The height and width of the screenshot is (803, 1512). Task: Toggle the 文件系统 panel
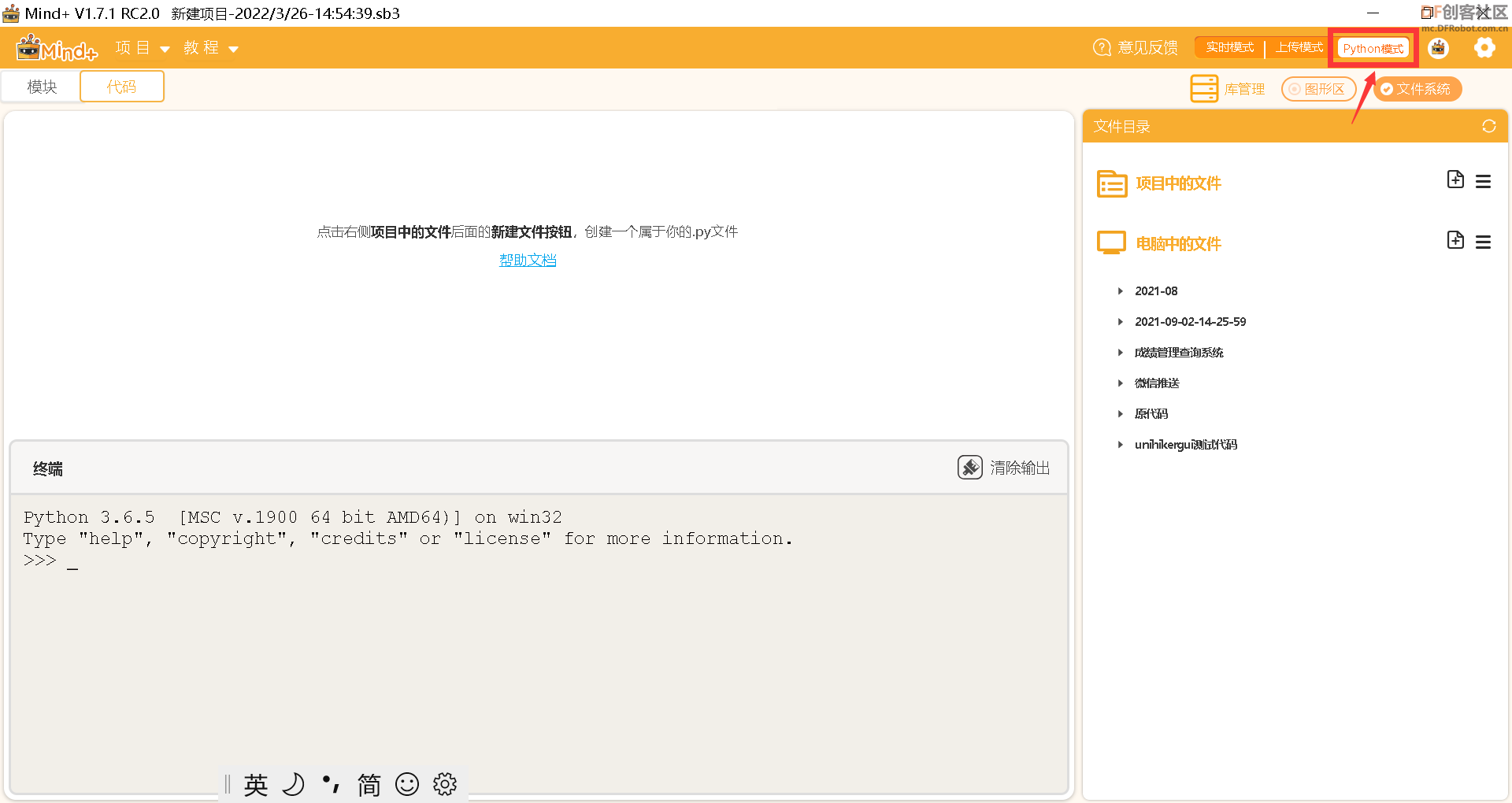(x=1417, y=89)
